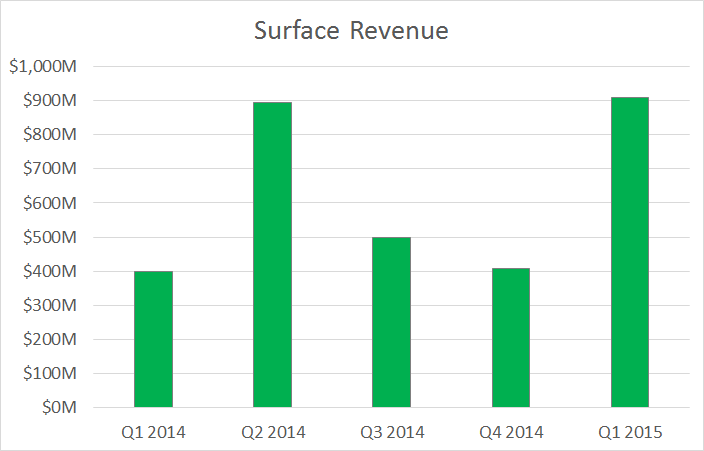This screenshot has width=704, height=451.
Task: Select the $100M vertical axis label
Action: click(x=48, y=374)
